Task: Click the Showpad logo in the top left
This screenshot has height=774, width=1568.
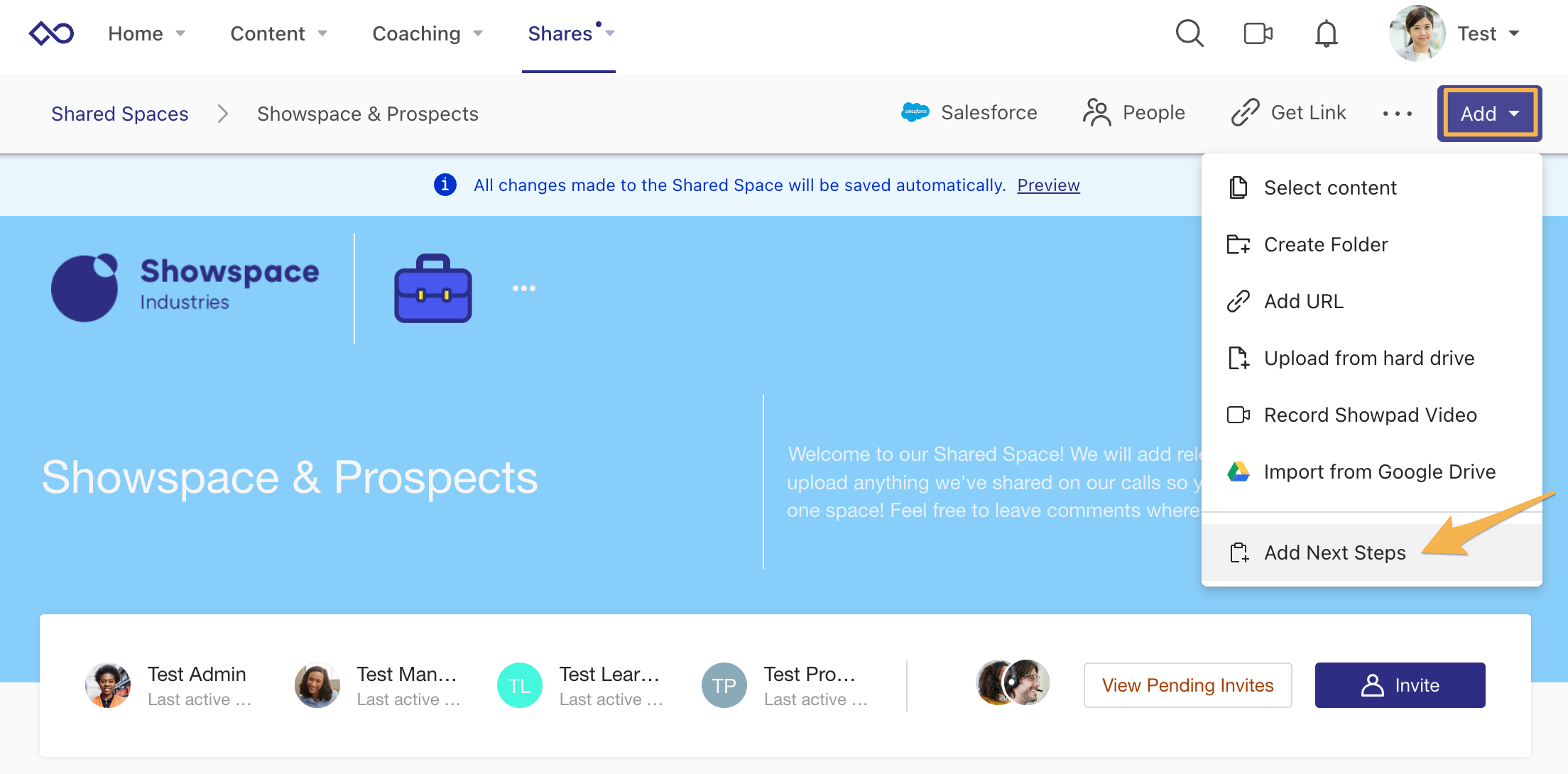Action: [50, 32]
